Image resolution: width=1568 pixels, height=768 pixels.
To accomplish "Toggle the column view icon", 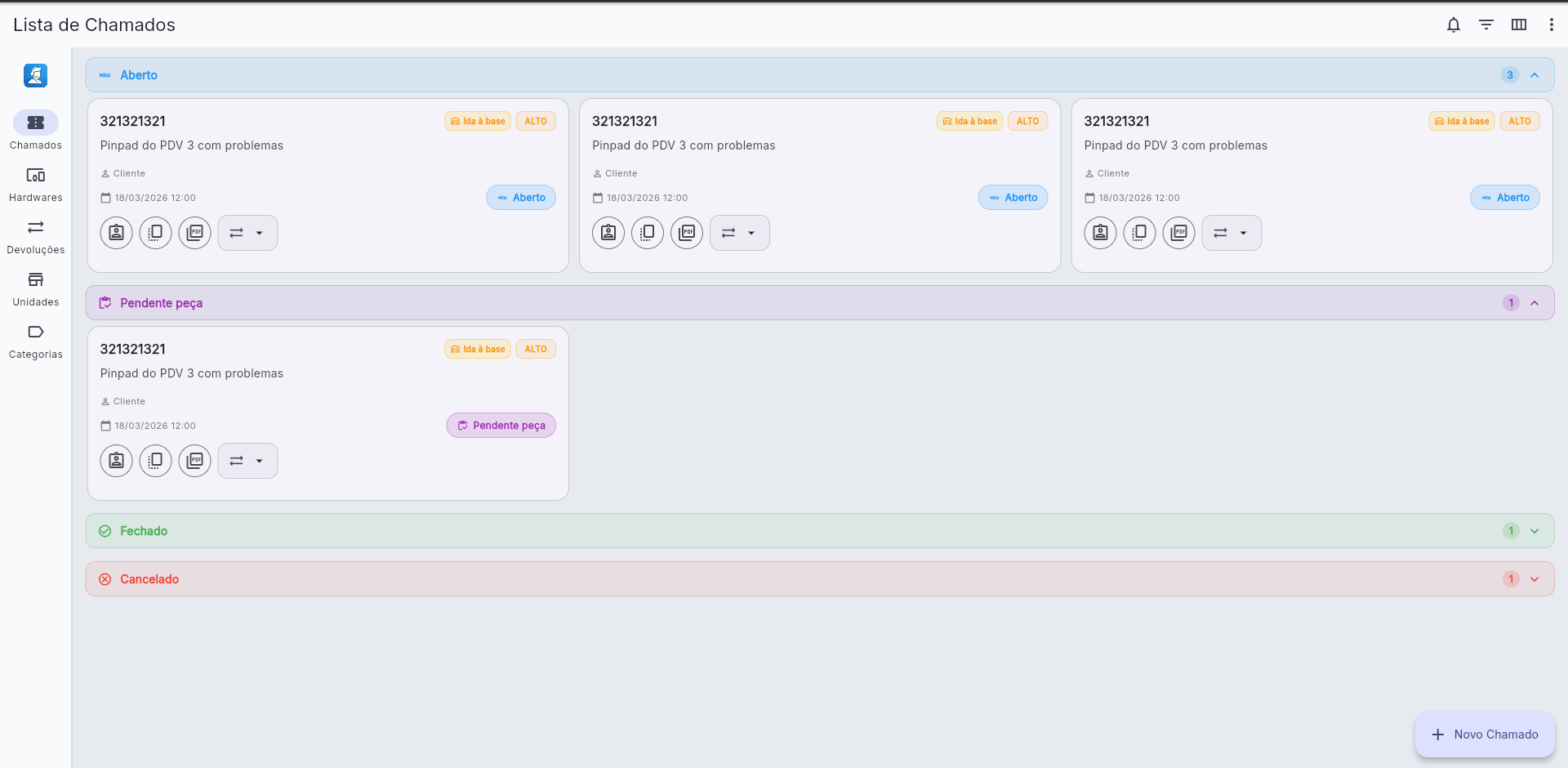I will point(1519,25).
